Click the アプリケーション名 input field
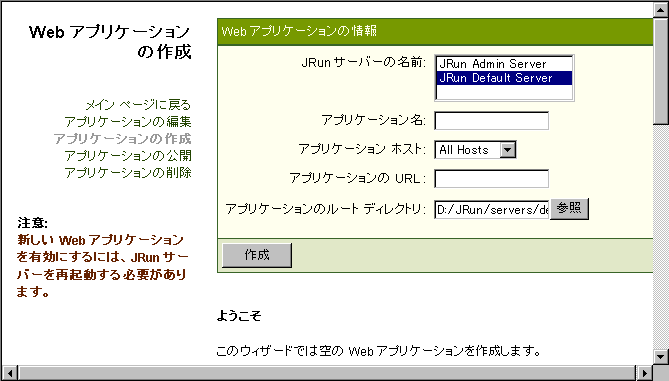Screen dimensions: 669x381 point(492,121)
